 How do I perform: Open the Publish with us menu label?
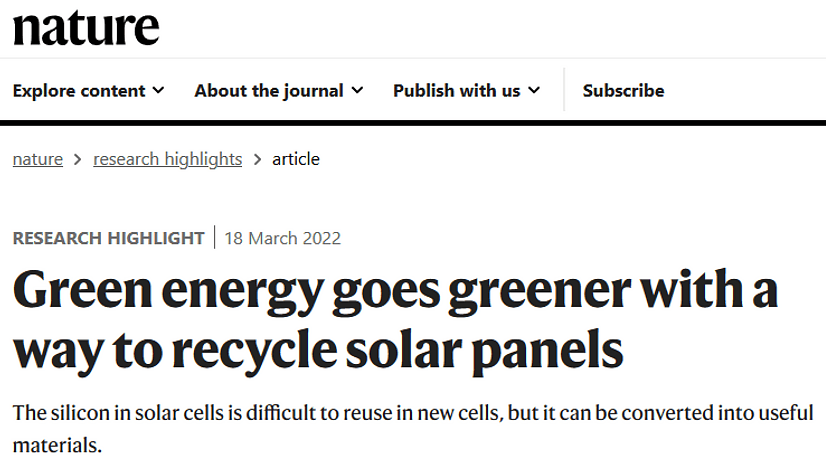(x=457, y=91)
